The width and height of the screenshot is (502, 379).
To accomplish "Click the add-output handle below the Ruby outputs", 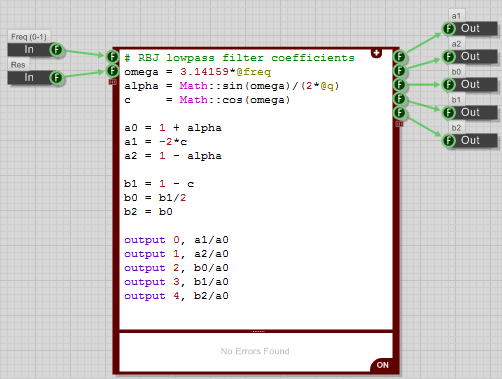I will 399,124.
